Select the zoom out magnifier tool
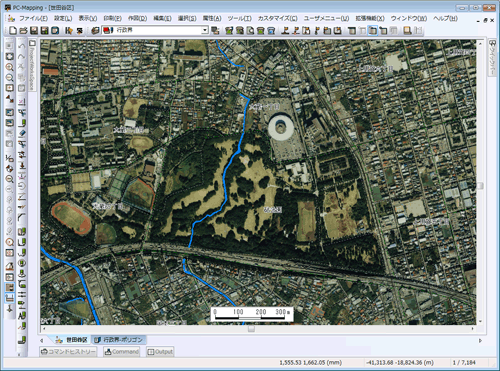500x371 pixels. pyautogui.click(x=10, y=78)
